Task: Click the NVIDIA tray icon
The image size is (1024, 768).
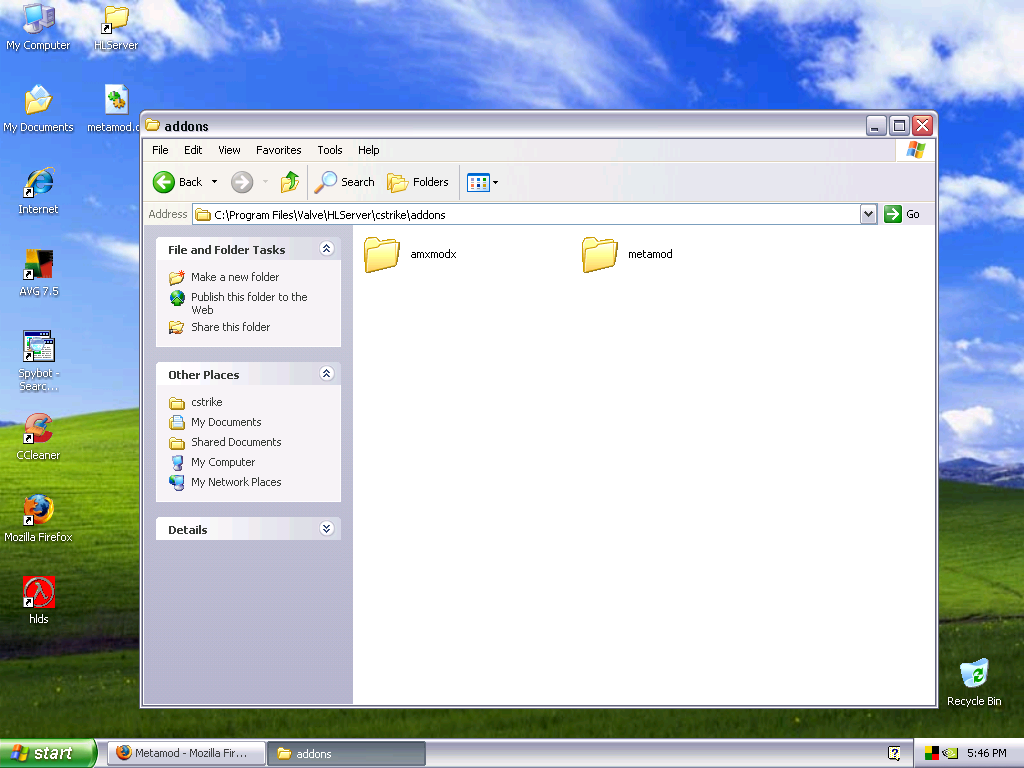Action: pyautogui.click(x=950, y=753)
